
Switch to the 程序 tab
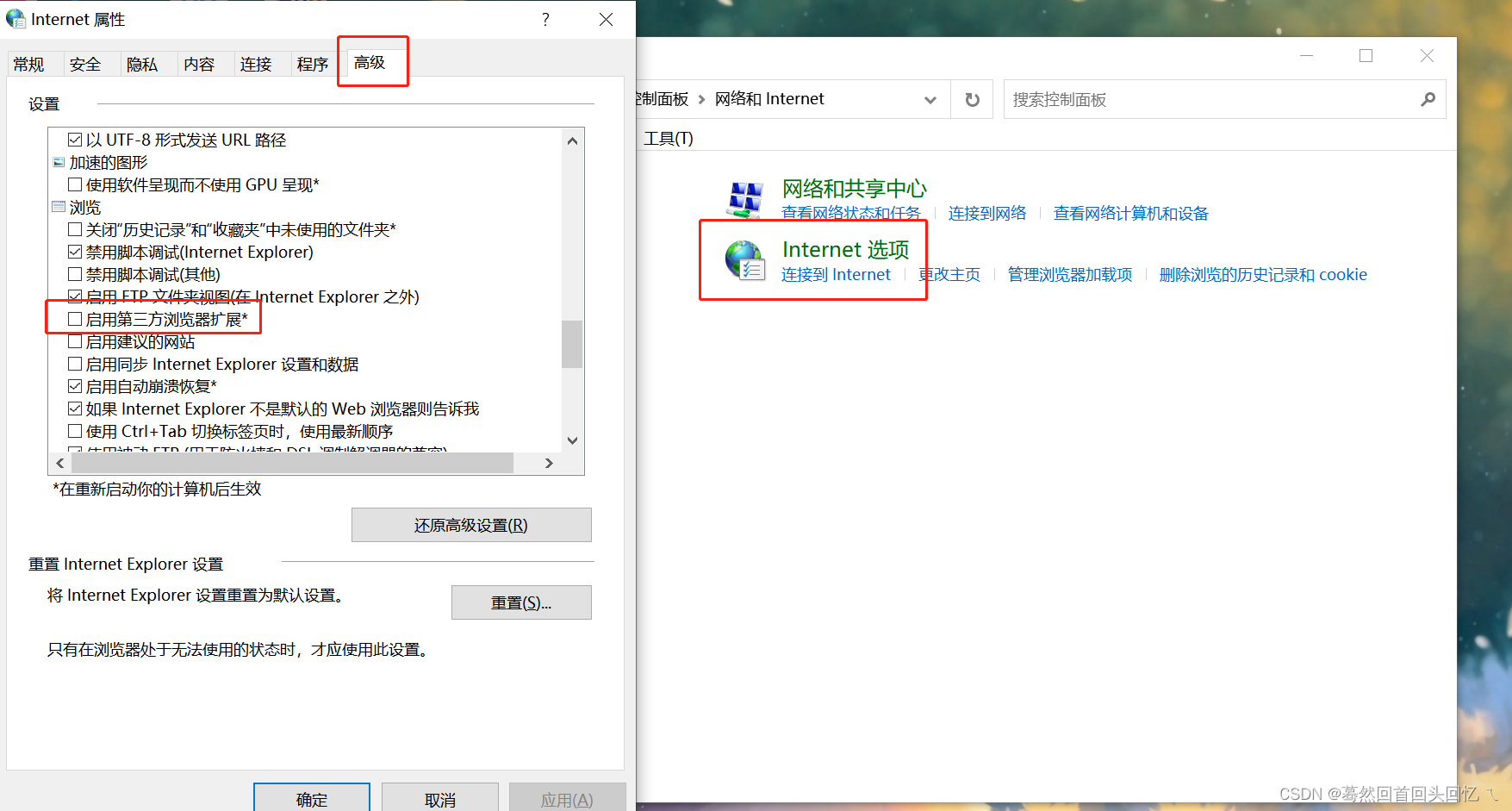point(313,65)
